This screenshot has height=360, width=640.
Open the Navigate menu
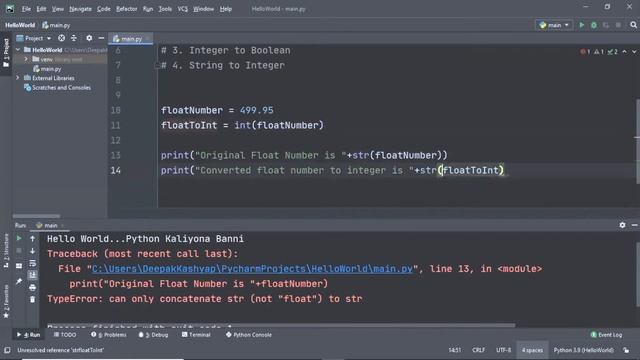coord(80,9)
